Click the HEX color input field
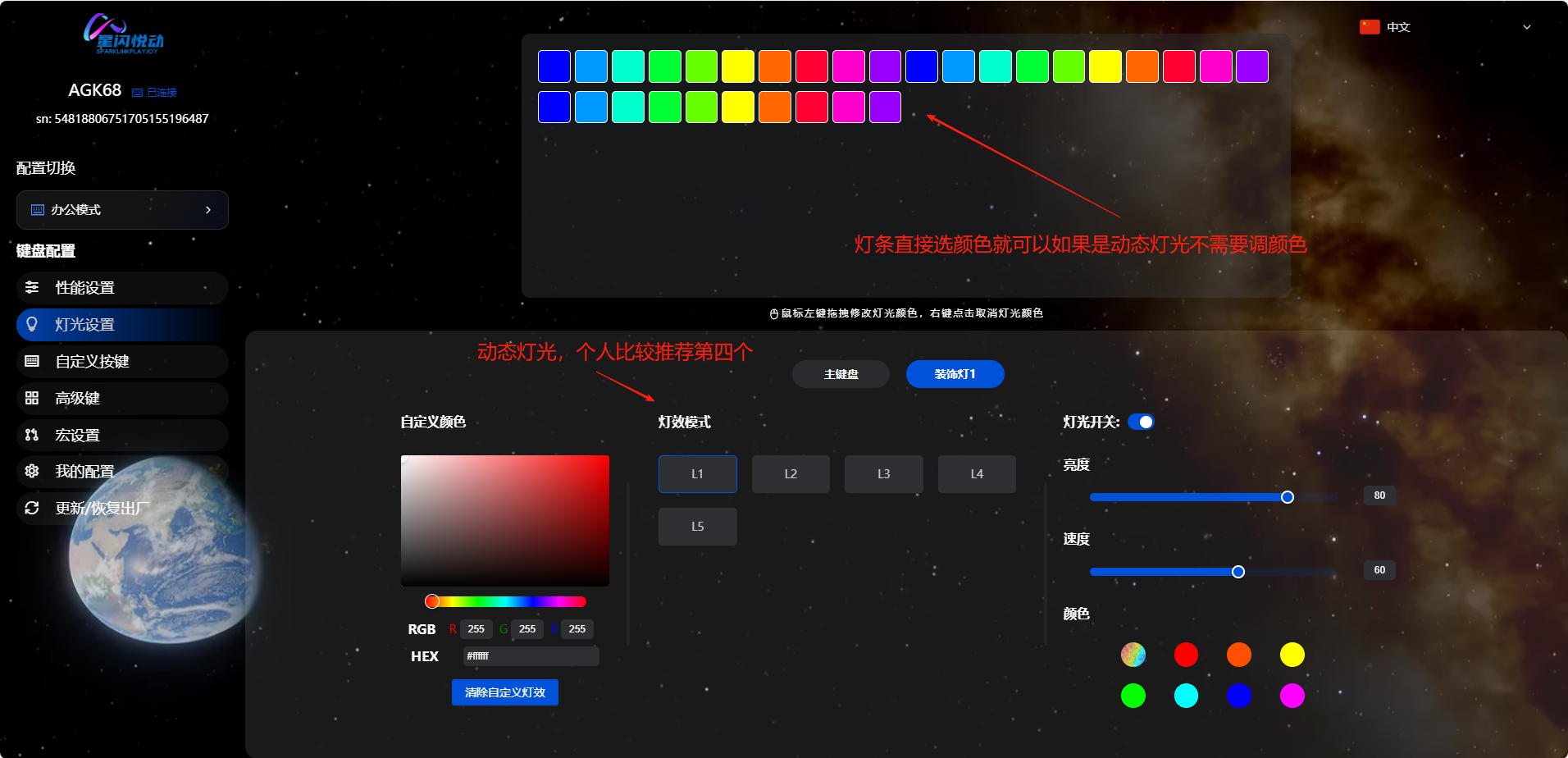This screenshot has width=1568, height=758. click(x=531, y=656)
